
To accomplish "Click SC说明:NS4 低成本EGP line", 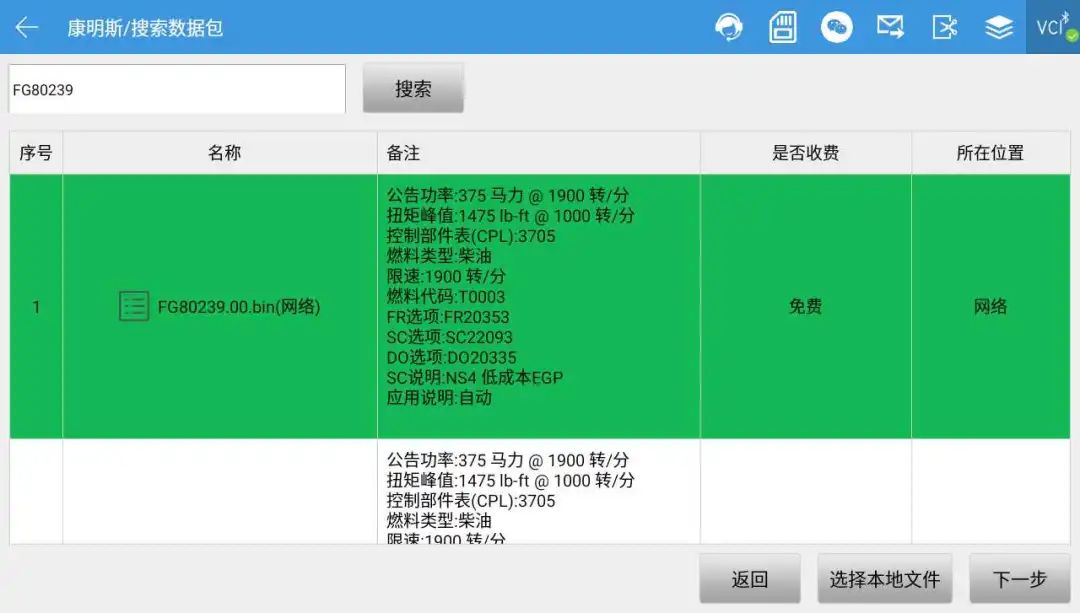I will click(475, 377).
